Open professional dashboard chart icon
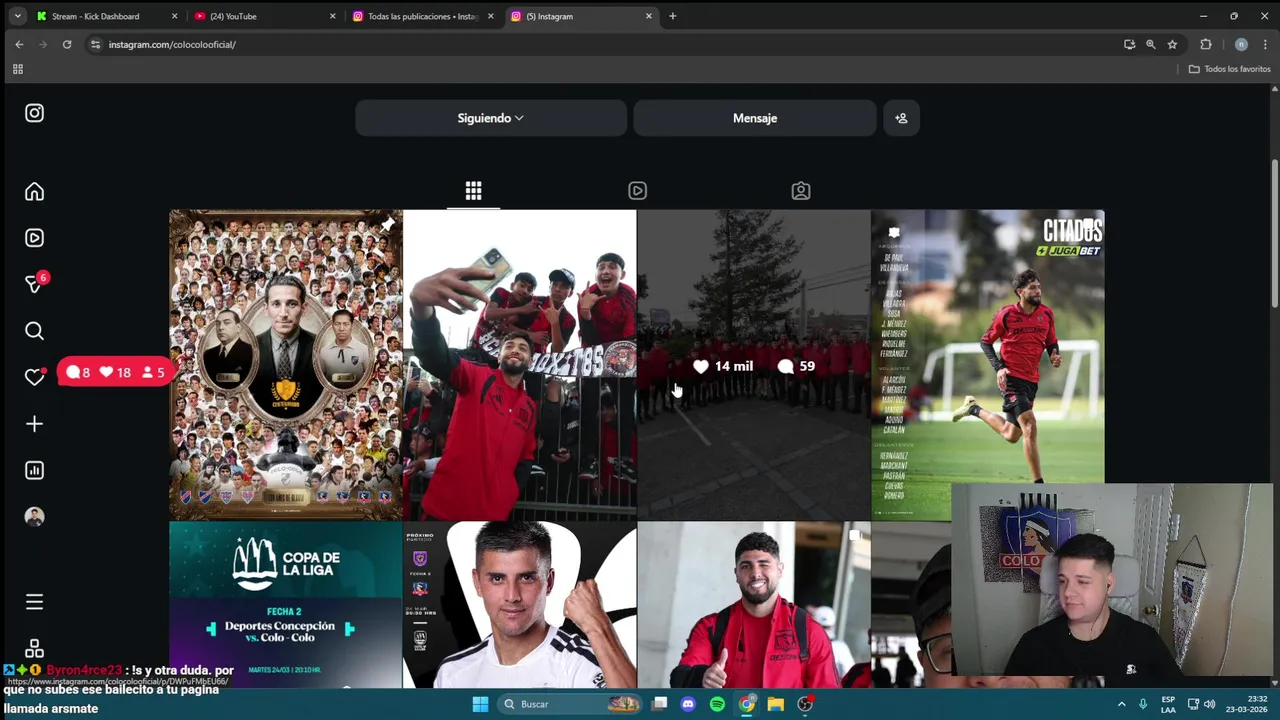Viewport: 1280px width, 720px height. 34,470
